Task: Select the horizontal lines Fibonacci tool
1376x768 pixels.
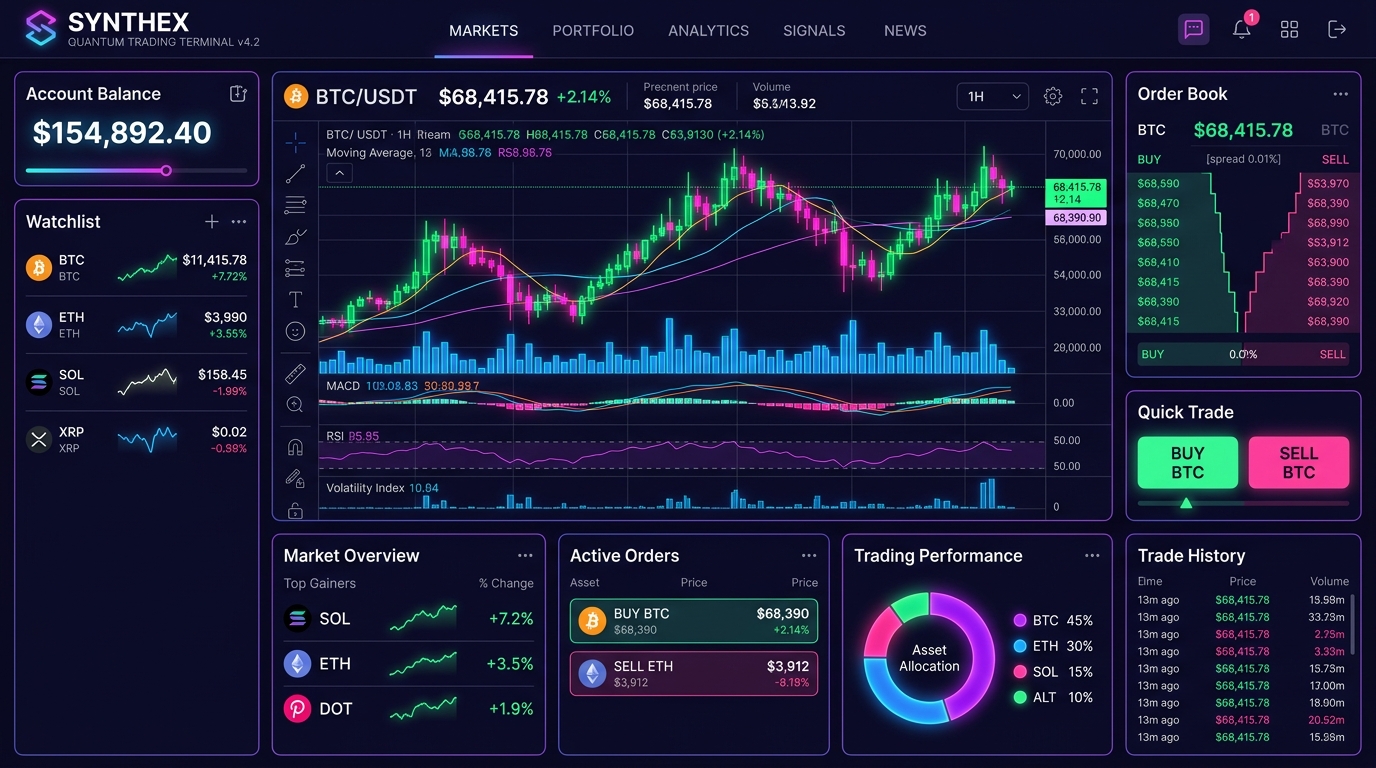Action: [295, 205]
